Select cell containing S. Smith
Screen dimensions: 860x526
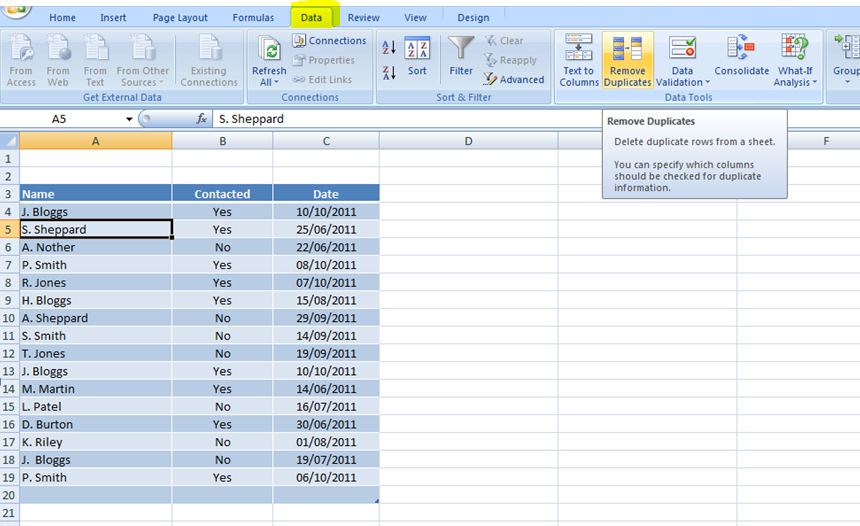(x=95, y=336)
